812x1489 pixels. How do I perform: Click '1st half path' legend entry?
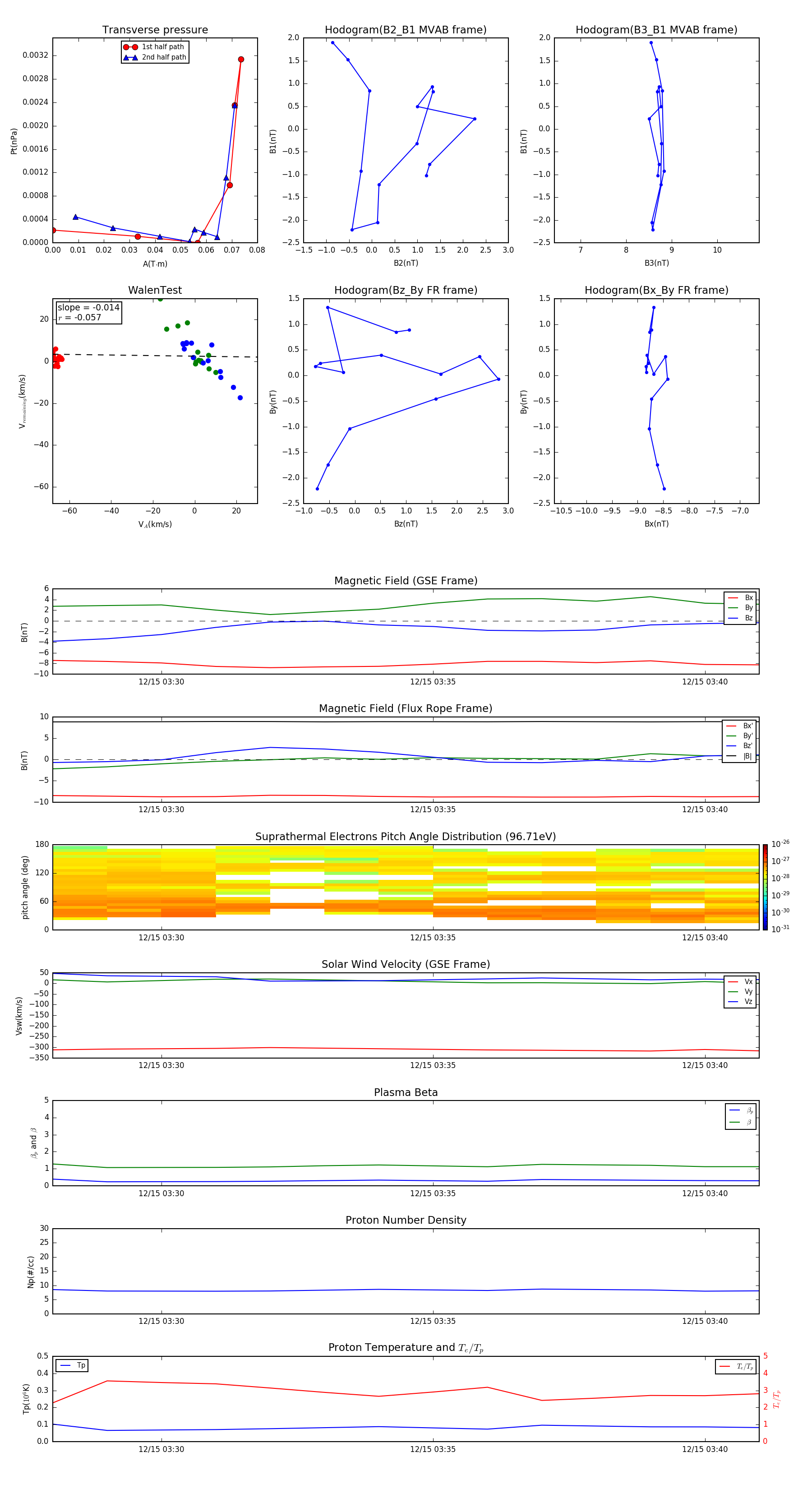[154, 47]
